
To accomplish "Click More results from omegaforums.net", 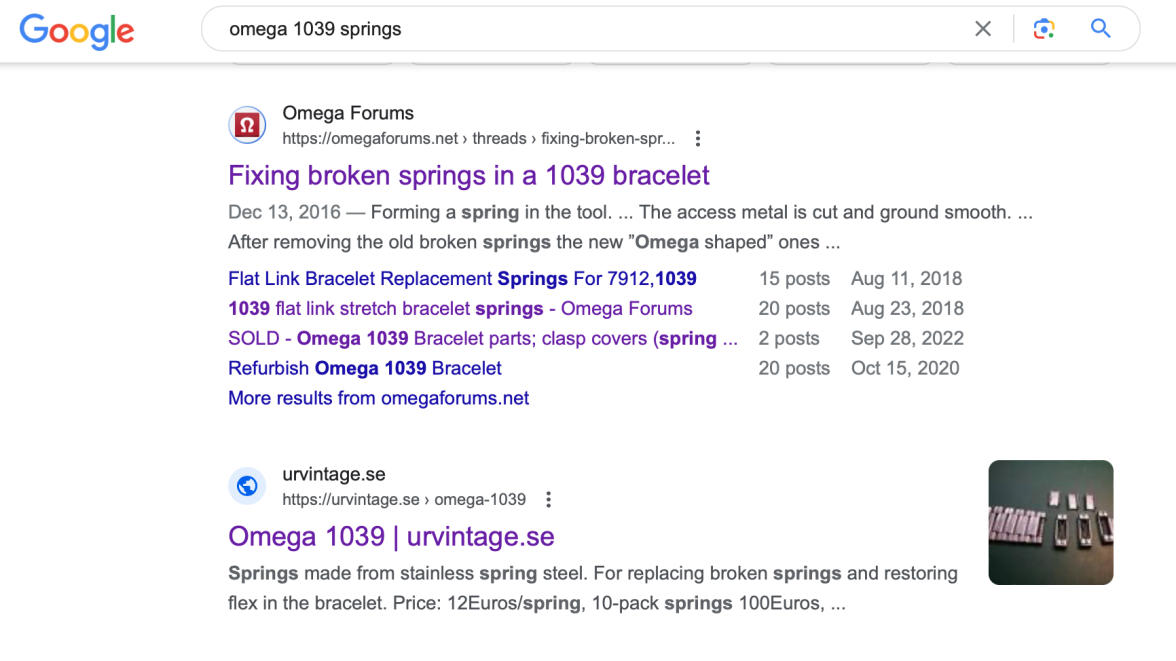I will click(x=378, y=398).
